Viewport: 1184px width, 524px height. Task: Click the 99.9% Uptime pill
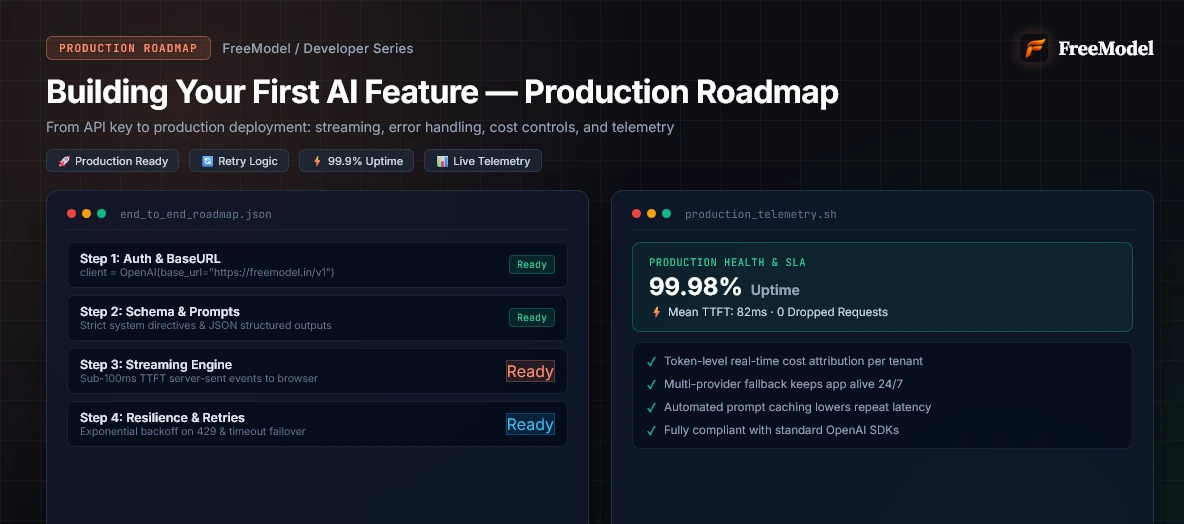pyautogui.click(x=356, y=161)
